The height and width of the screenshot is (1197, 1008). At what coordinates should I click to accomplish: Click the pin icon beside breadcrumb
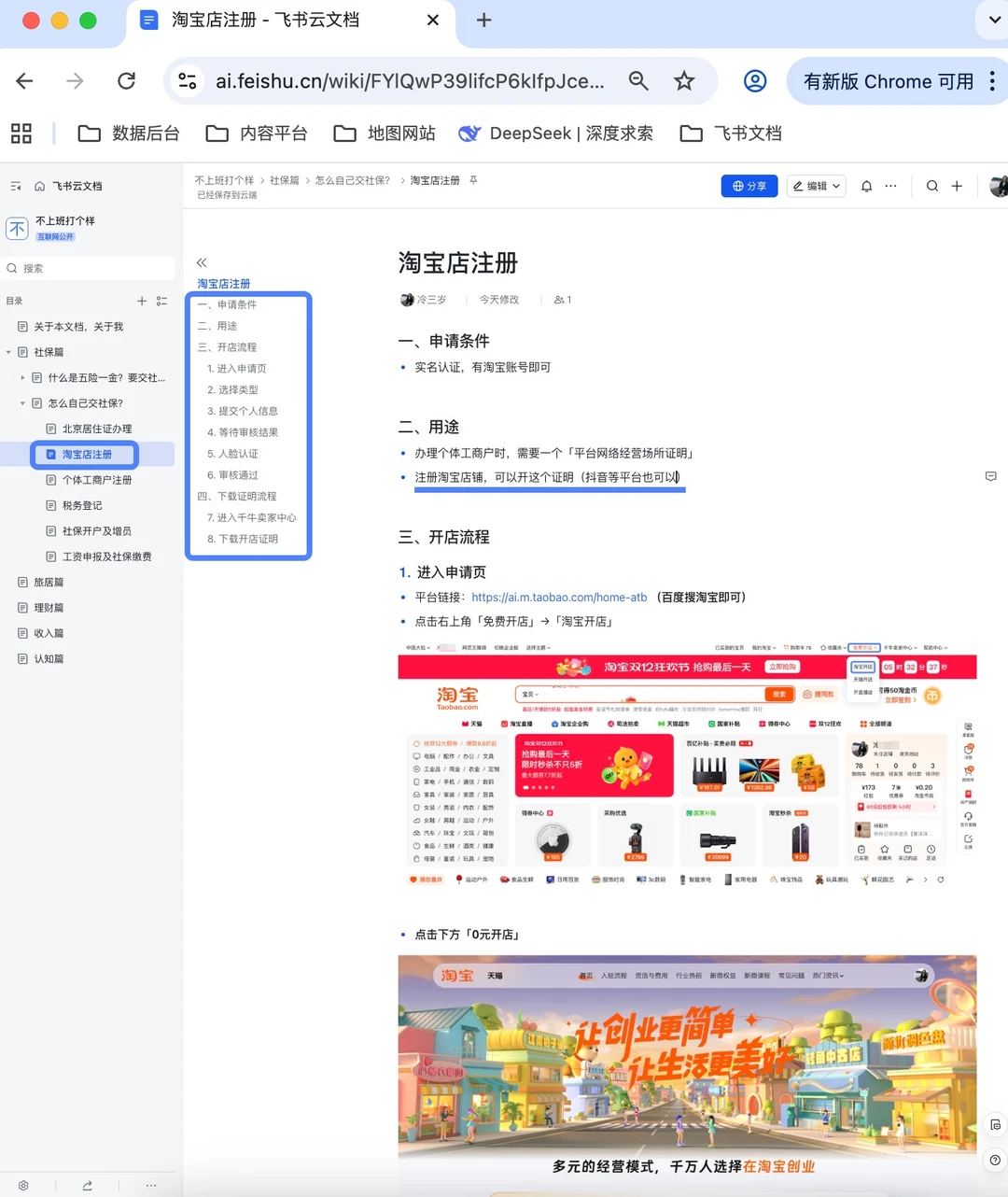(x=473, y=180)
